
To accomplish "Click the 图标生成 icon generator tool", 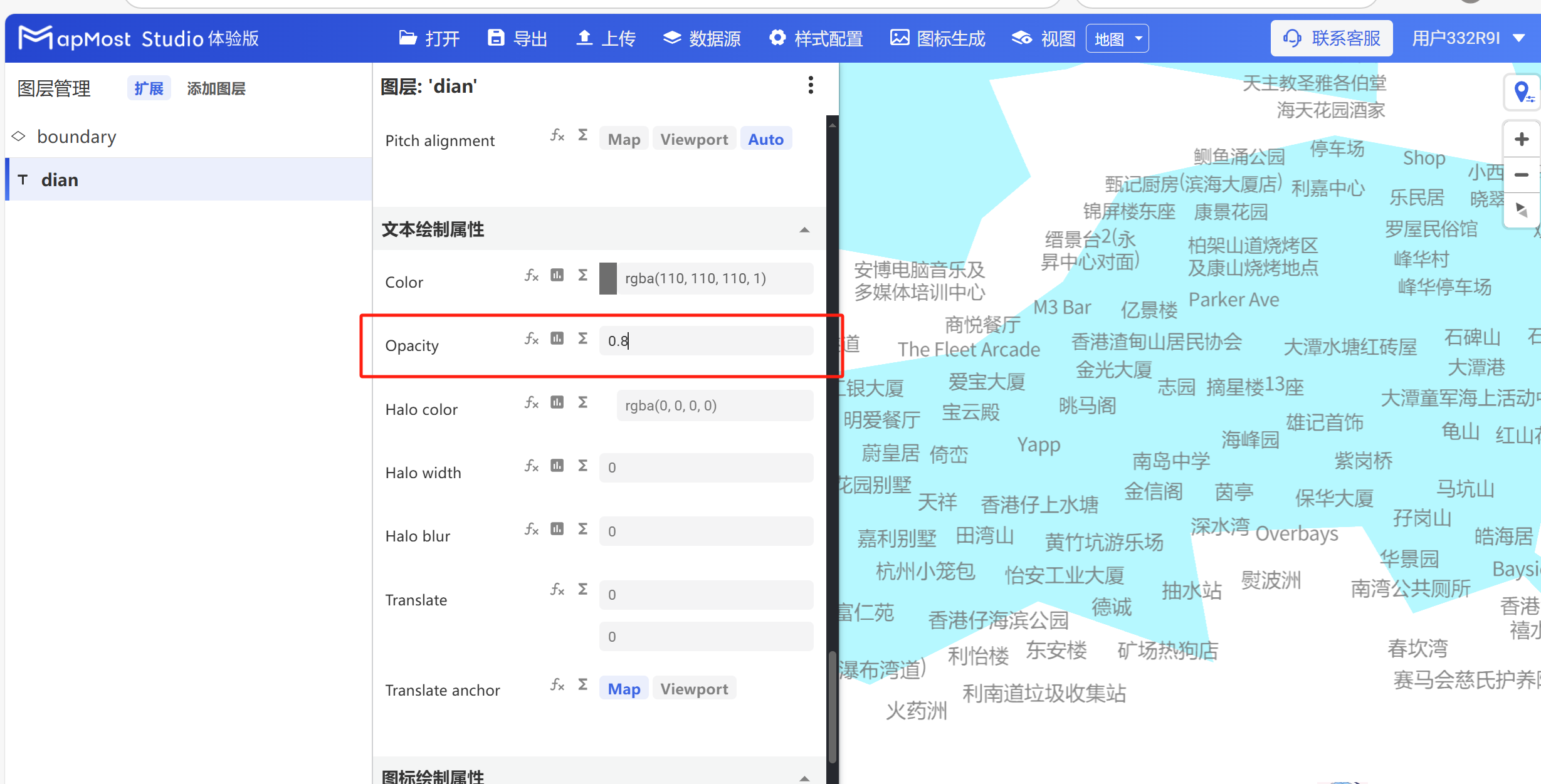I will 899,38.
